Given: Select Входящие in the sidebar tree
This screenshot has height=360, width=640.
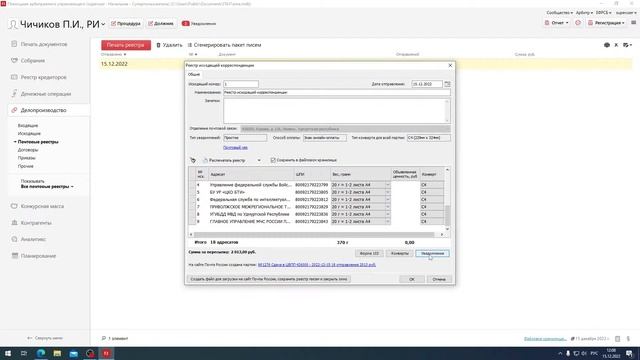Looking at the screenshot, I should pos(28,126).
